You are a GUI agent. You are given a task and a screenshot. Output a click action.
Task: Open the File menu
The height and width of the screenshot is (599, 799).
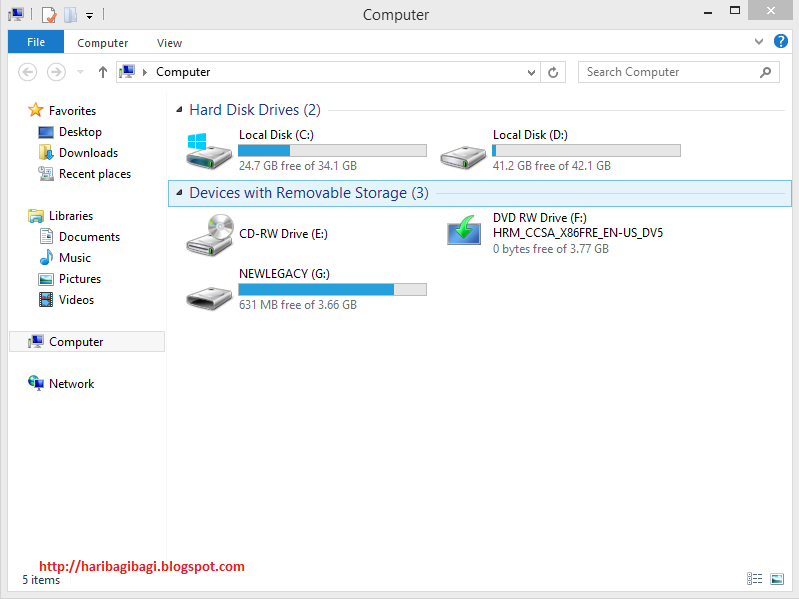pos(36,42)
